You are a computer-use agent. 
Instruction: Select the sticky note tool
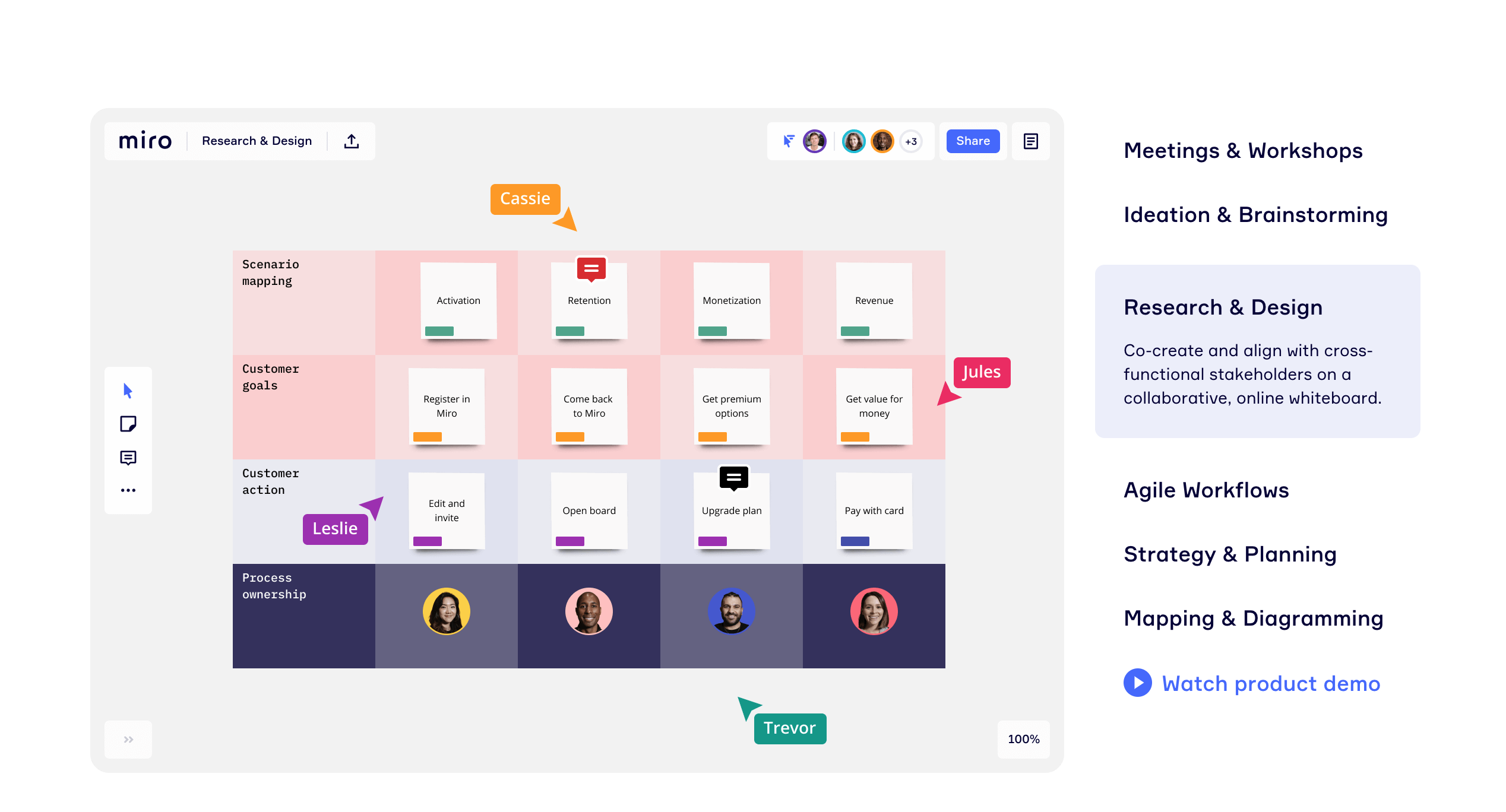128,424
